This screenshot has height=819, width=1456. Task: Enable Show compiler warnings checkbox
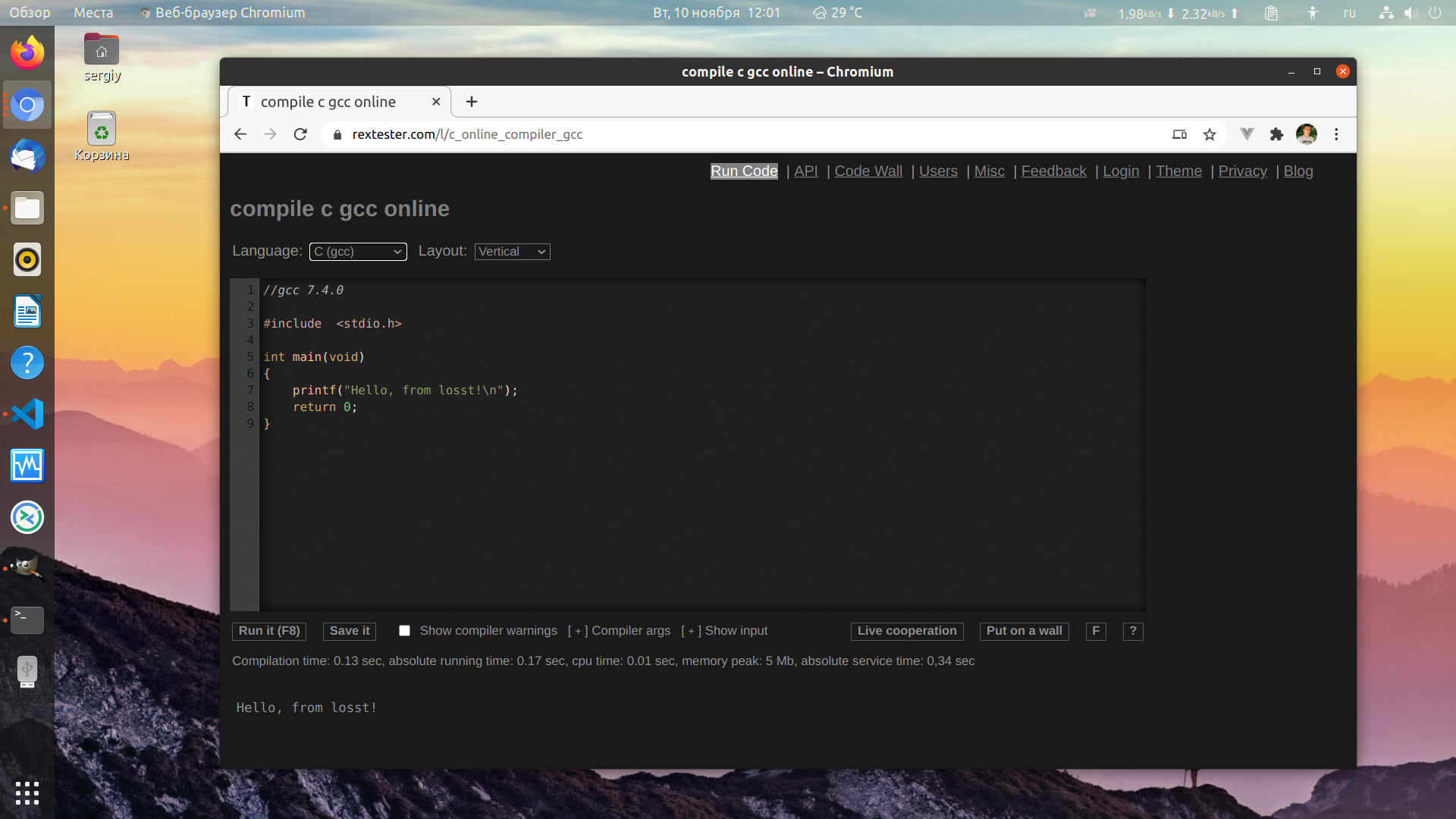(404, 631)
